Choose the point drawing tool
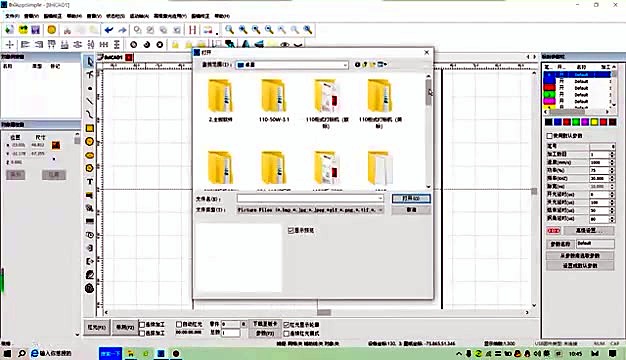626x360 pixels. click(90, 88)
